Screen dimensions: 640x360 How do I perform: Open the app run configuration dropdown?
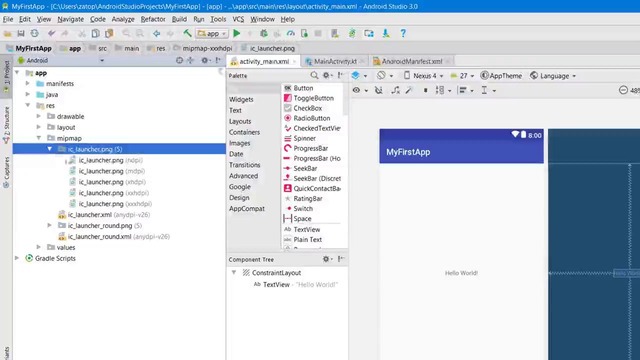tap(212, 33)
